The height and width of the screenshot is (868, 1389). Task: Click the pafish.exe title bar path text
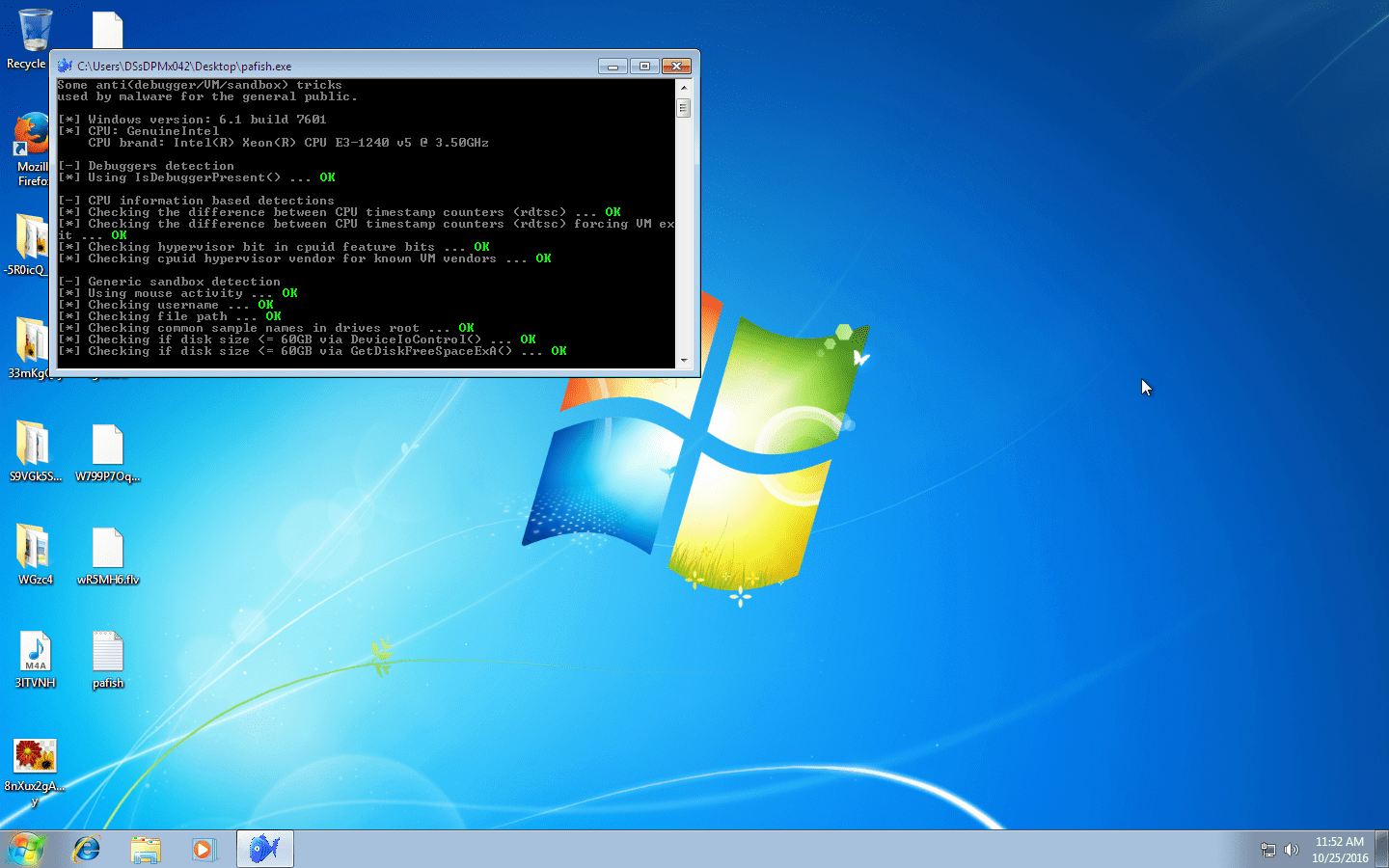[x=184, y=67]
